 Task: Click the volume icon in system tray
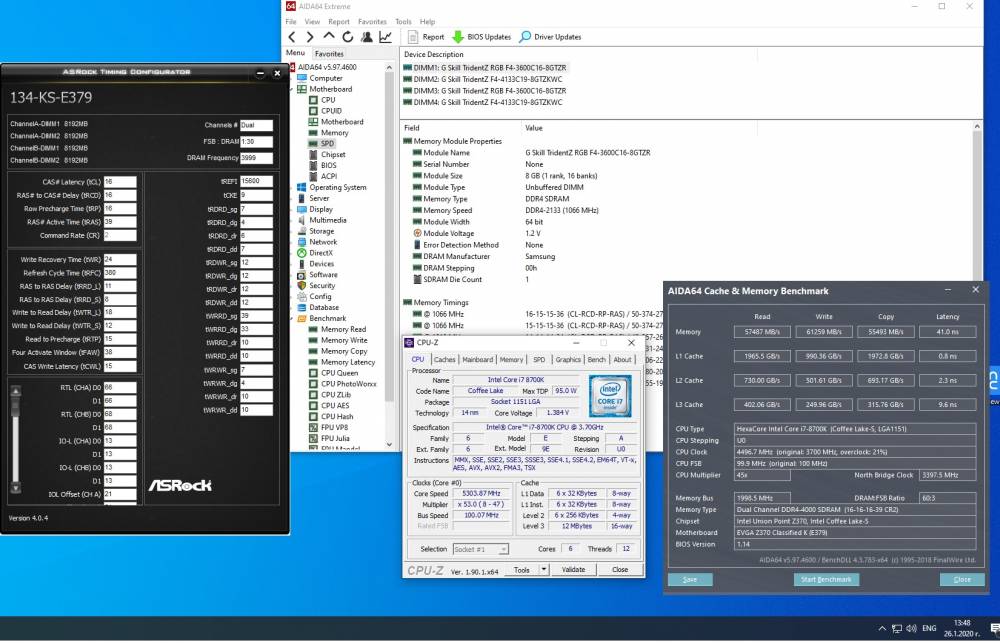coord(911,628)
